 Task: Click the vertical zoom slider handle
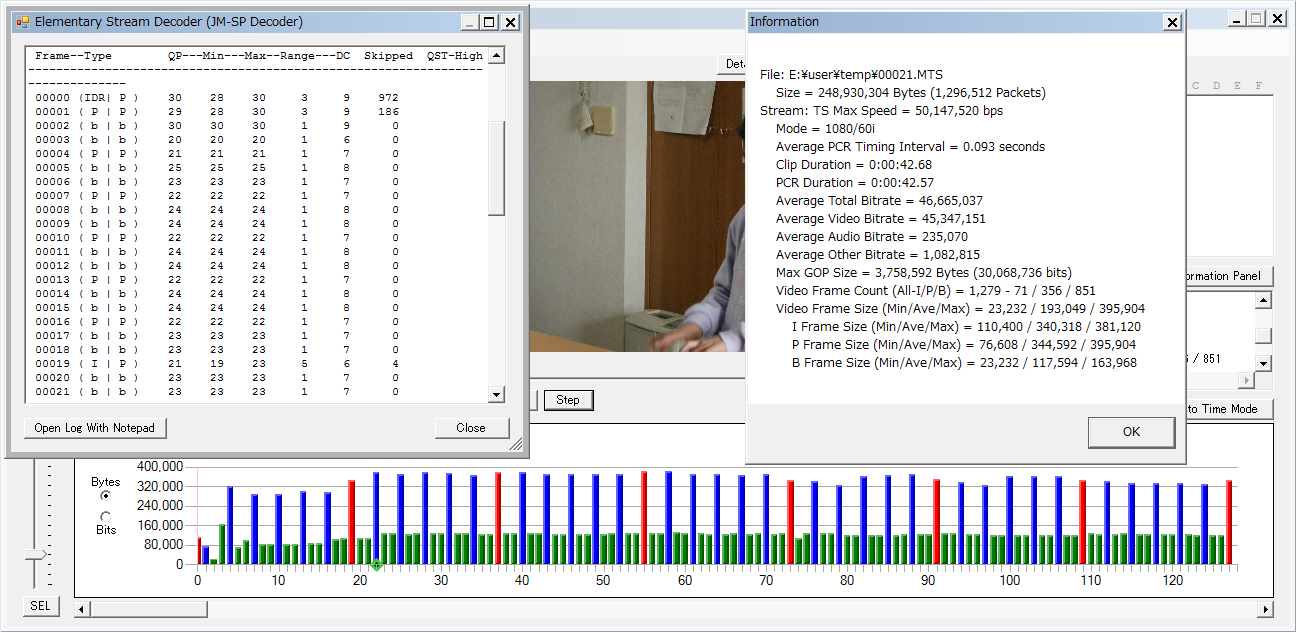pyautogui.click(x=36, y=554)
